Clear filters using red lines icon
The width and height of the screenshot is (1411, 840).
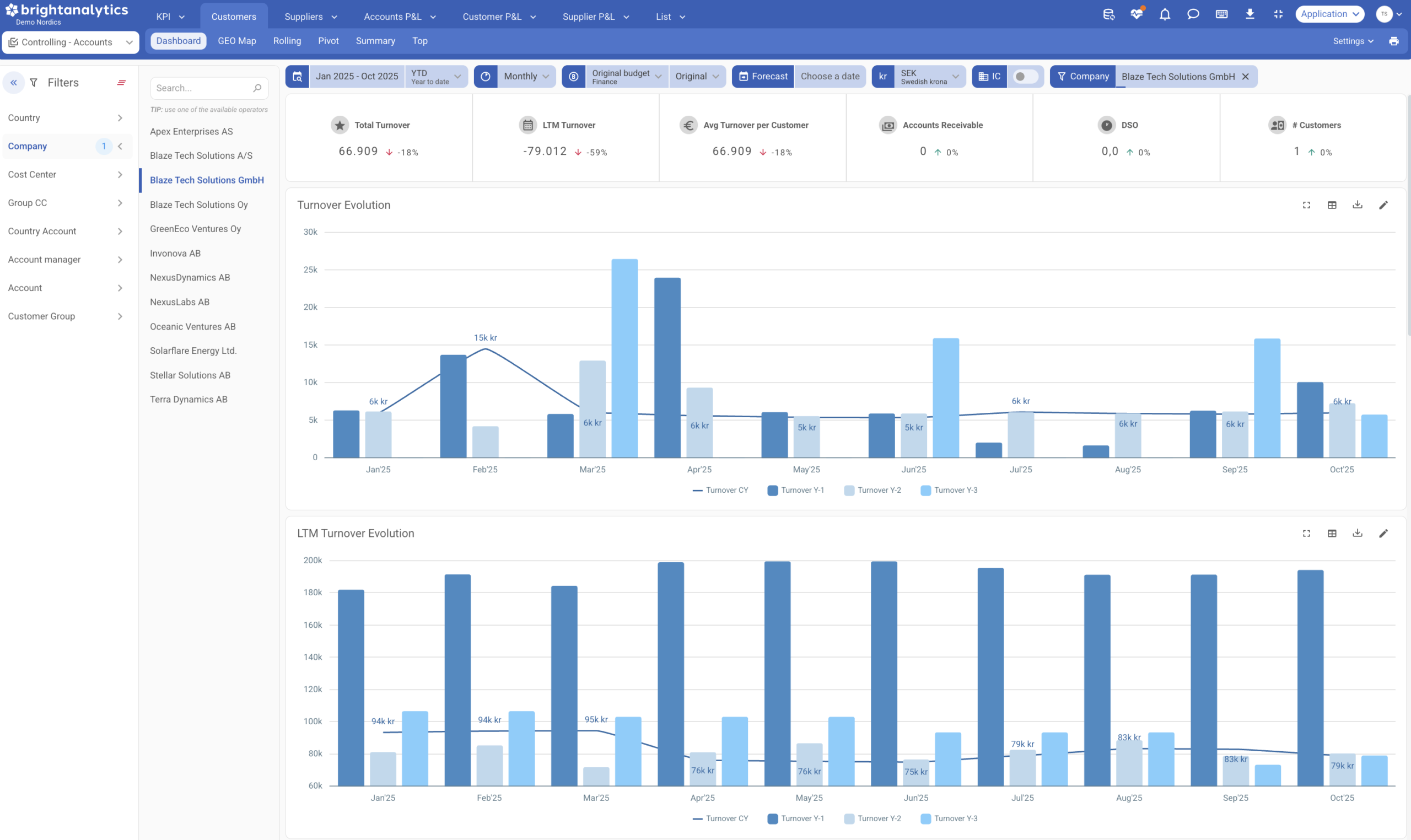121,83
